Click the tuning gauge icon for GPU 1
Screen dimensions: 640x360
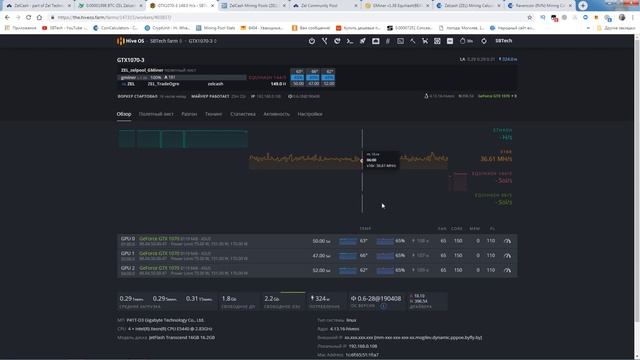[507, 256]
